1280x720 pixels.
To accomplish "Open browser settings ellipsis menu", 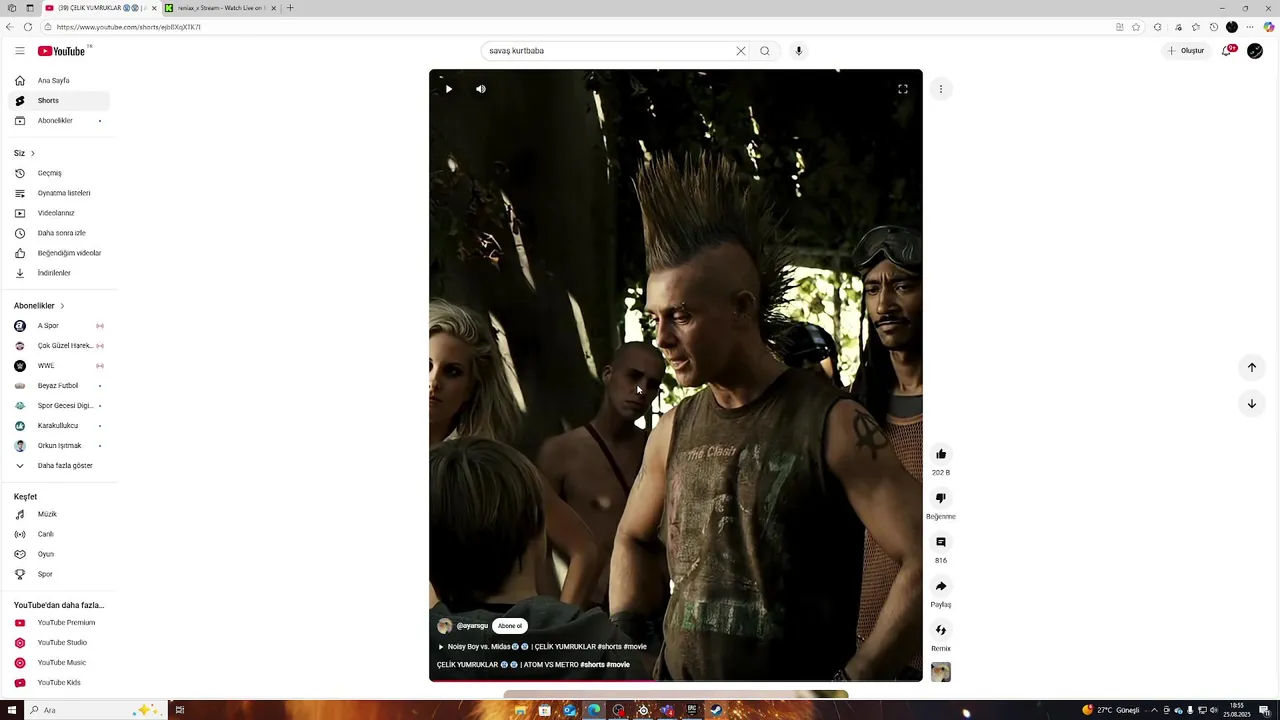I will [1250, 27].
